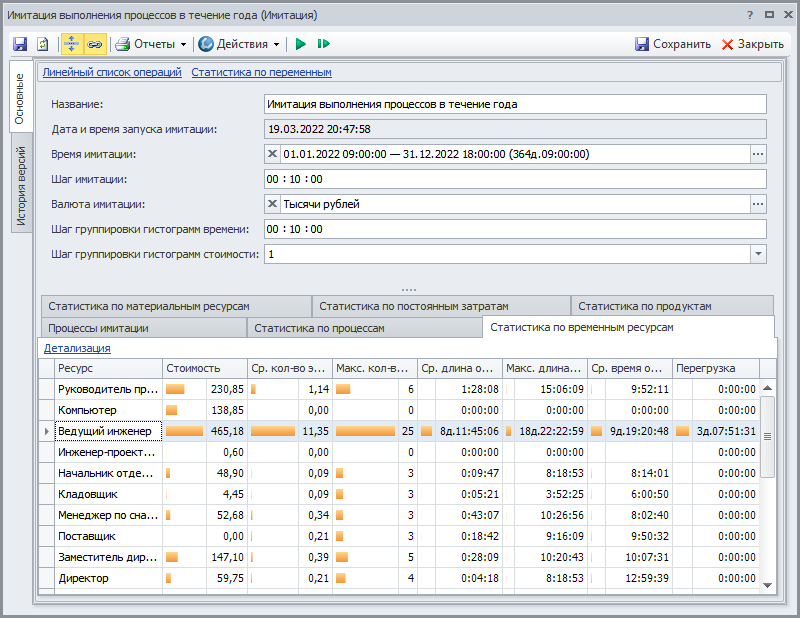
Task: Toggle the chain link button
Action: click(95, 44)
